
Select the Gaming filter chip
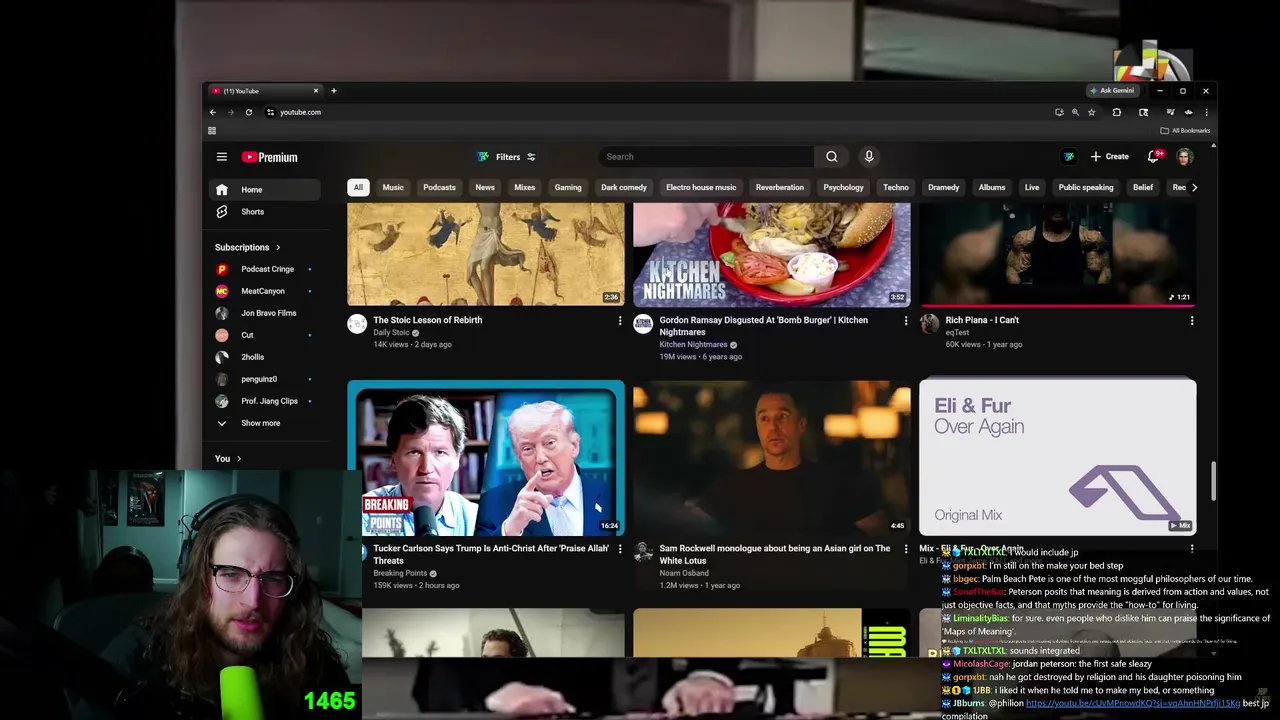[568, 187]
